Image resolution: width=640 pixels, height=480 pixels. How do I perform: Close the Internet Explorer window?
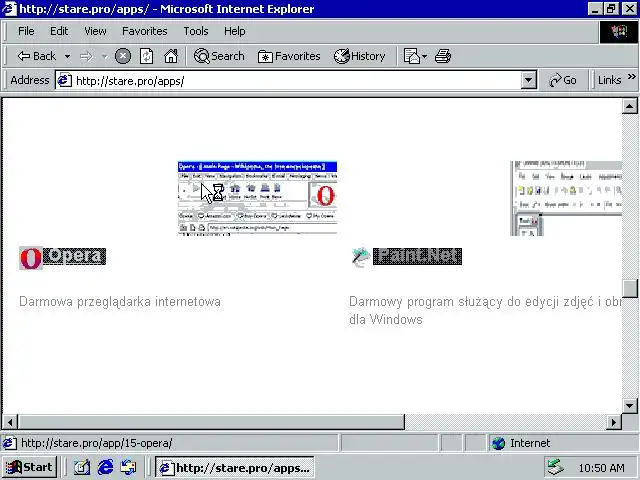pos(629,9)
